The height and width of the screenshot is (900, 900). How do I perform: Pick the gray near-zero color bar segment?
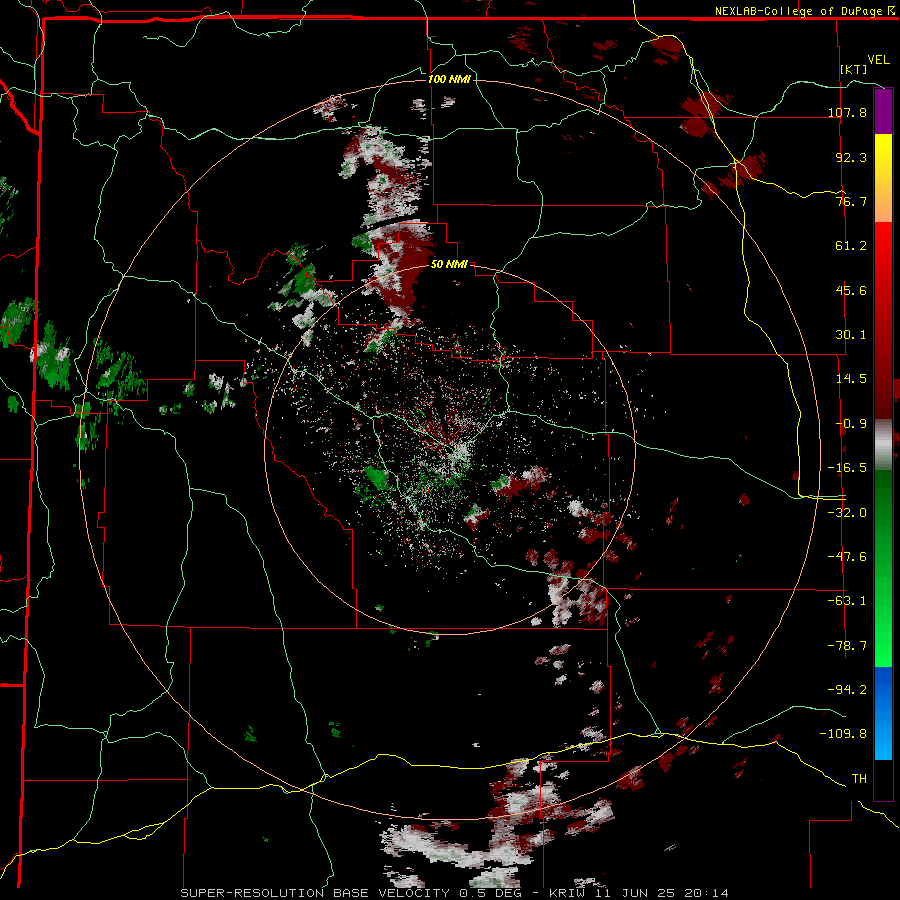coord(883,445)
